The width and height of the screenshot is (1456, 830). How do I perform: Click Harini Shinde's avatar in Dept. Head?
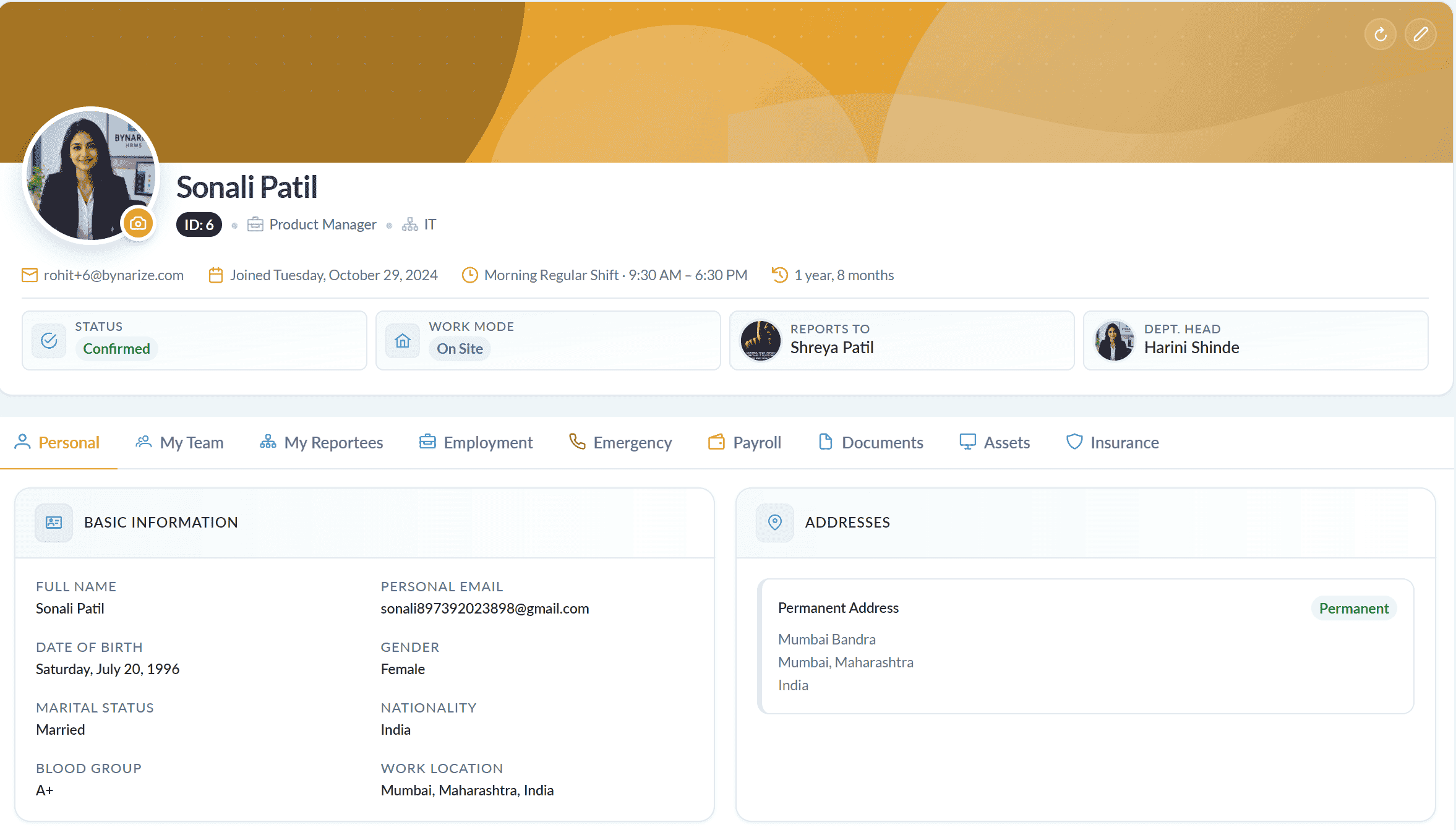(x=1115, y=340)
